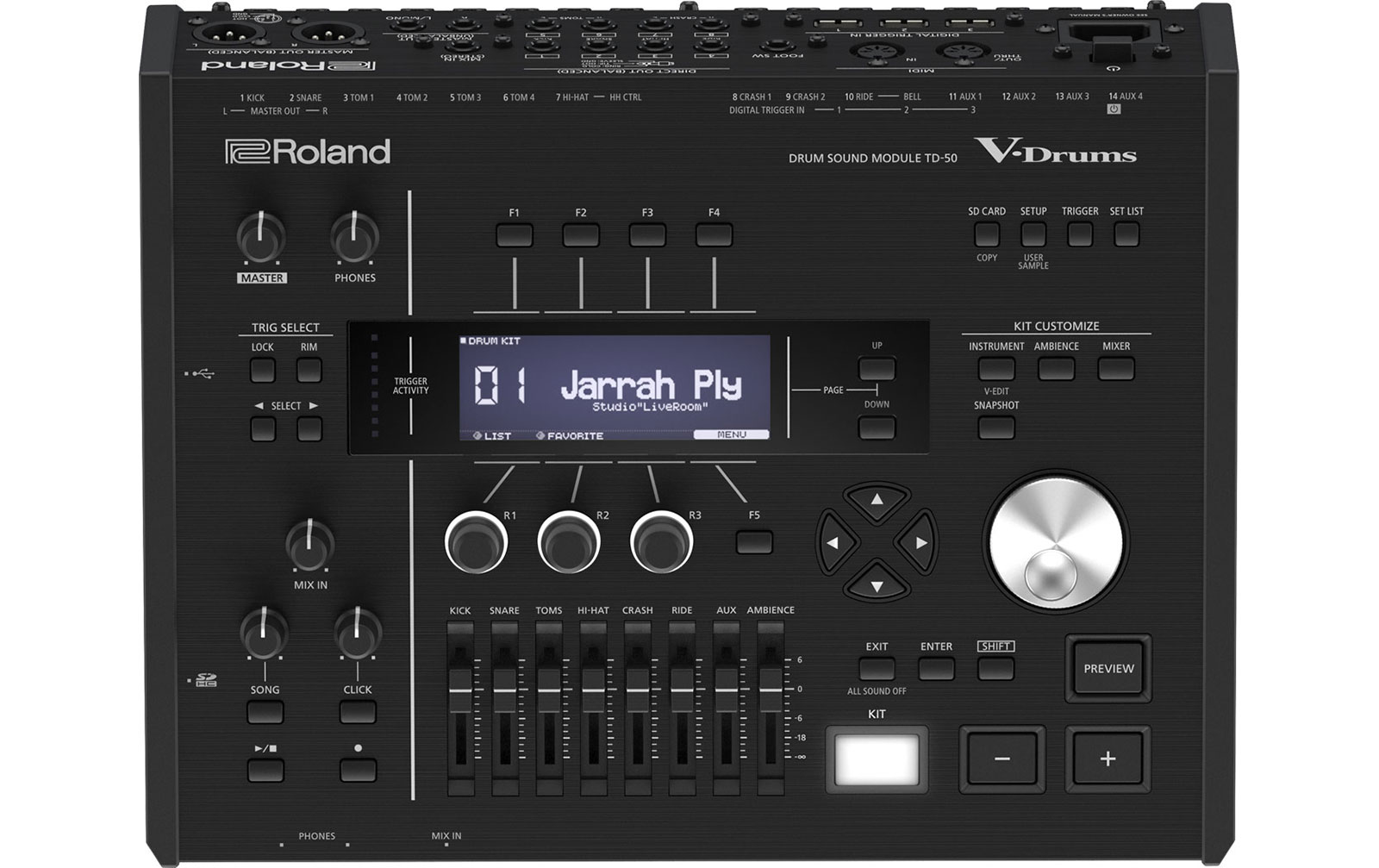The width and height of the screenshot is (1379, 868).
Task: Click the MIX IN level knob
Action: click(x=309, y=544)
